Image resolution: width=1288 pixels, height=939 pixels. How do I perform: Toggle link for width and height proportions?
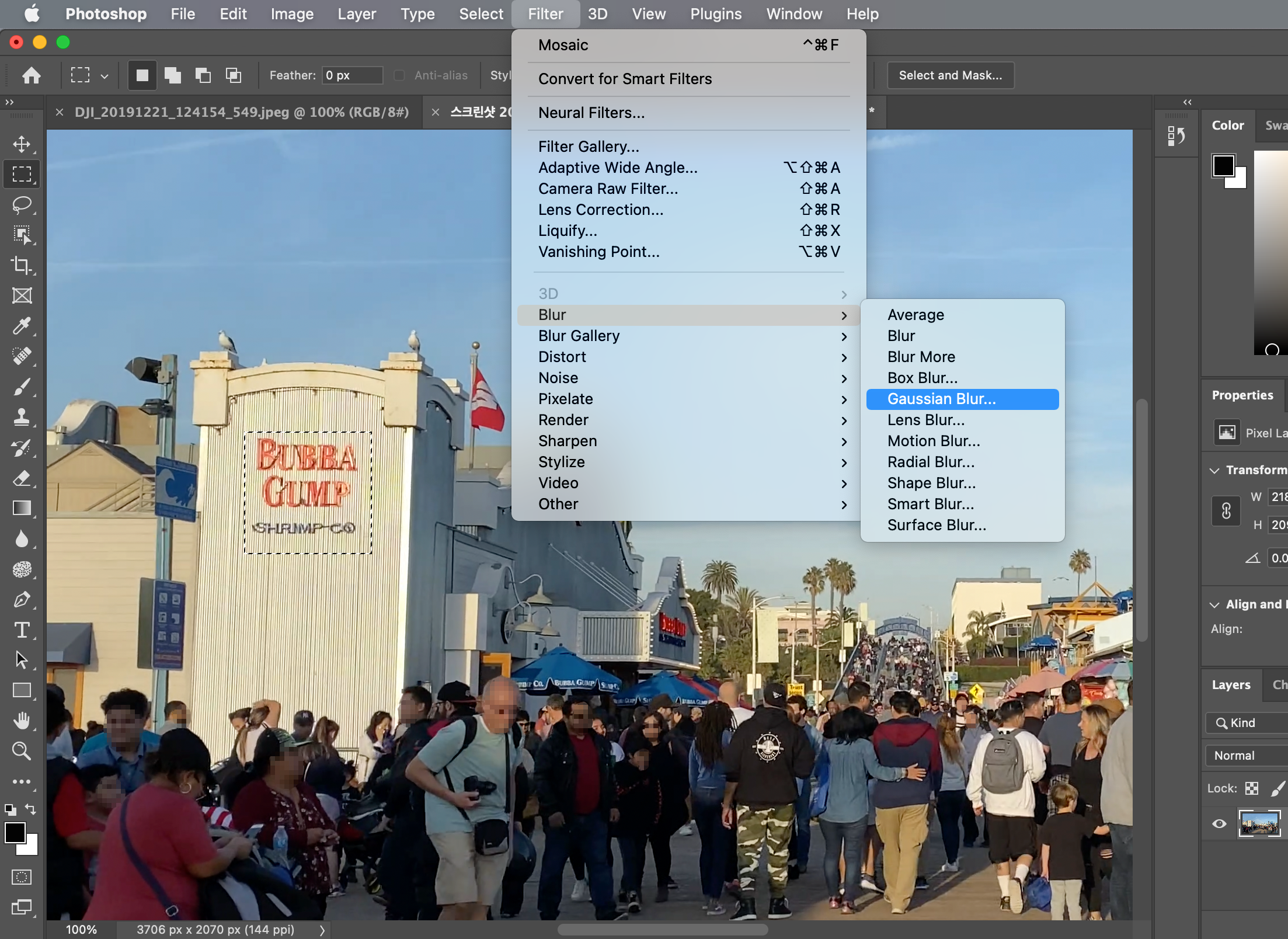coord(1226,511)
